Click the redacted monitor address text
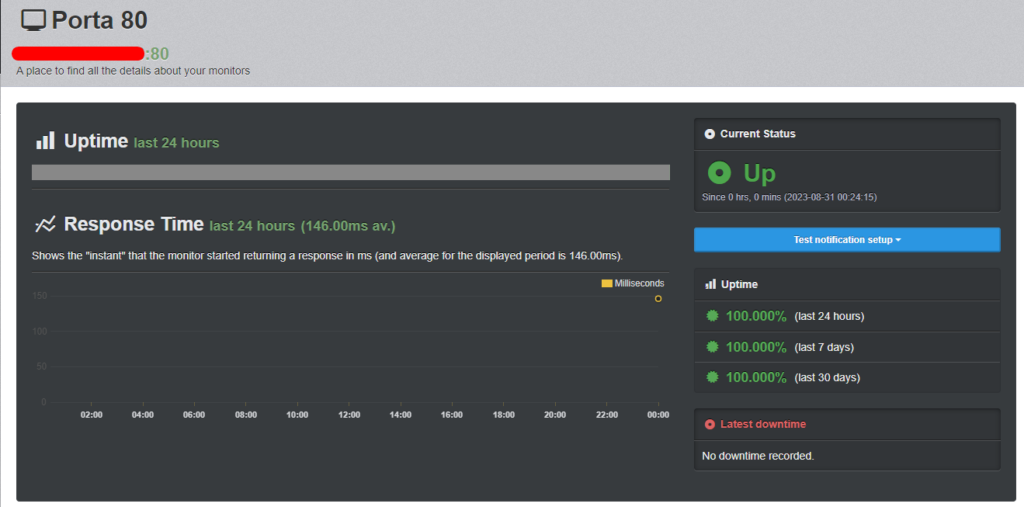Image resolution: width=1024 pixels, height=507 pixels. coord(78,53)
